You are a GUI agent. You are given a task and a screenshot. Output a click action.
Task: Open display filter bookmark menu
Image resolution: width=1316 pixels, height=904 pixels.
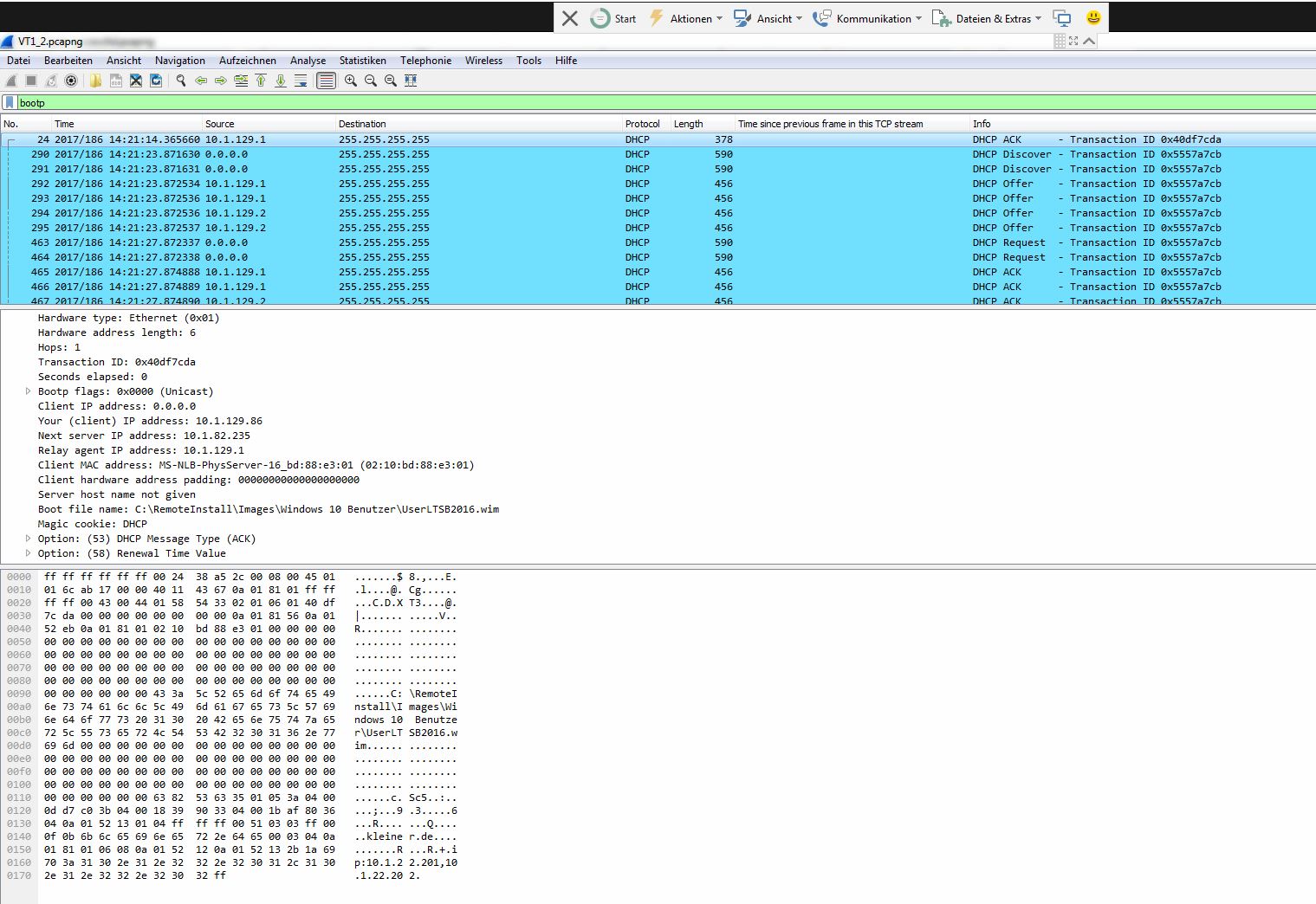(10, 102)
